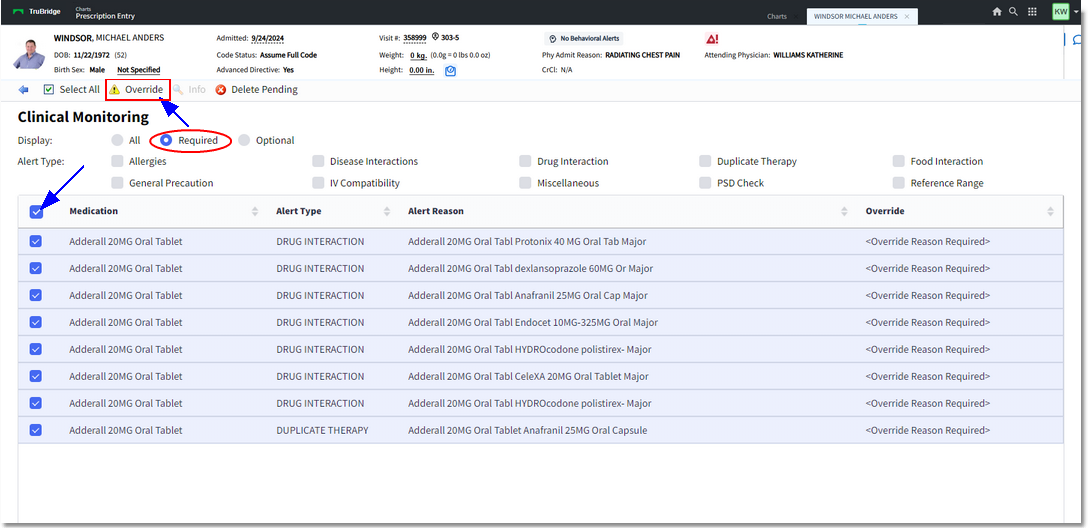Viewport: 1088px width, 530px height.
Task: Click the height calculator icon
Action: (450, 70)
